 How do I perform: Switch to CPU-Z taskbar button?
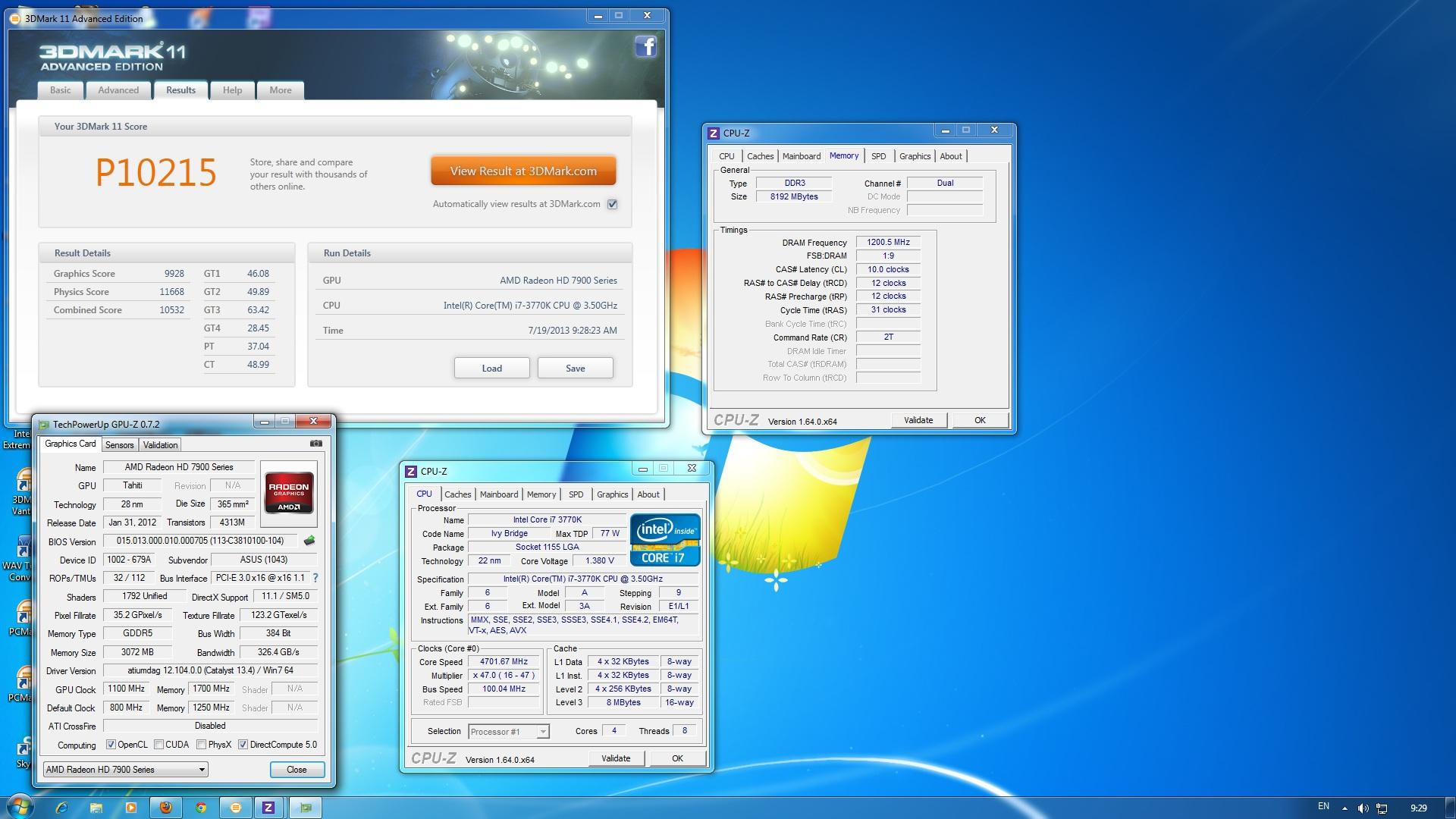268,808
